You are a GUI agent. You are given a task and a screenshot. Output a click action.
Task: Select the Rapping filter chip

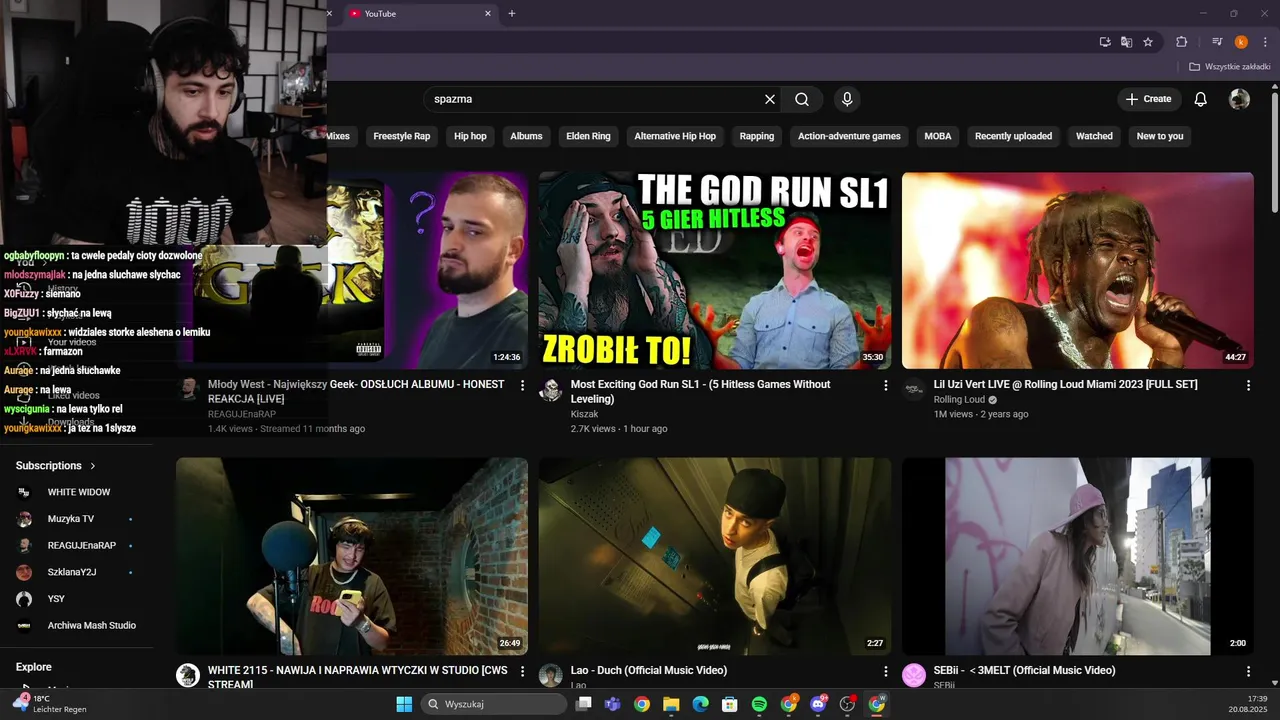point(757,136)
